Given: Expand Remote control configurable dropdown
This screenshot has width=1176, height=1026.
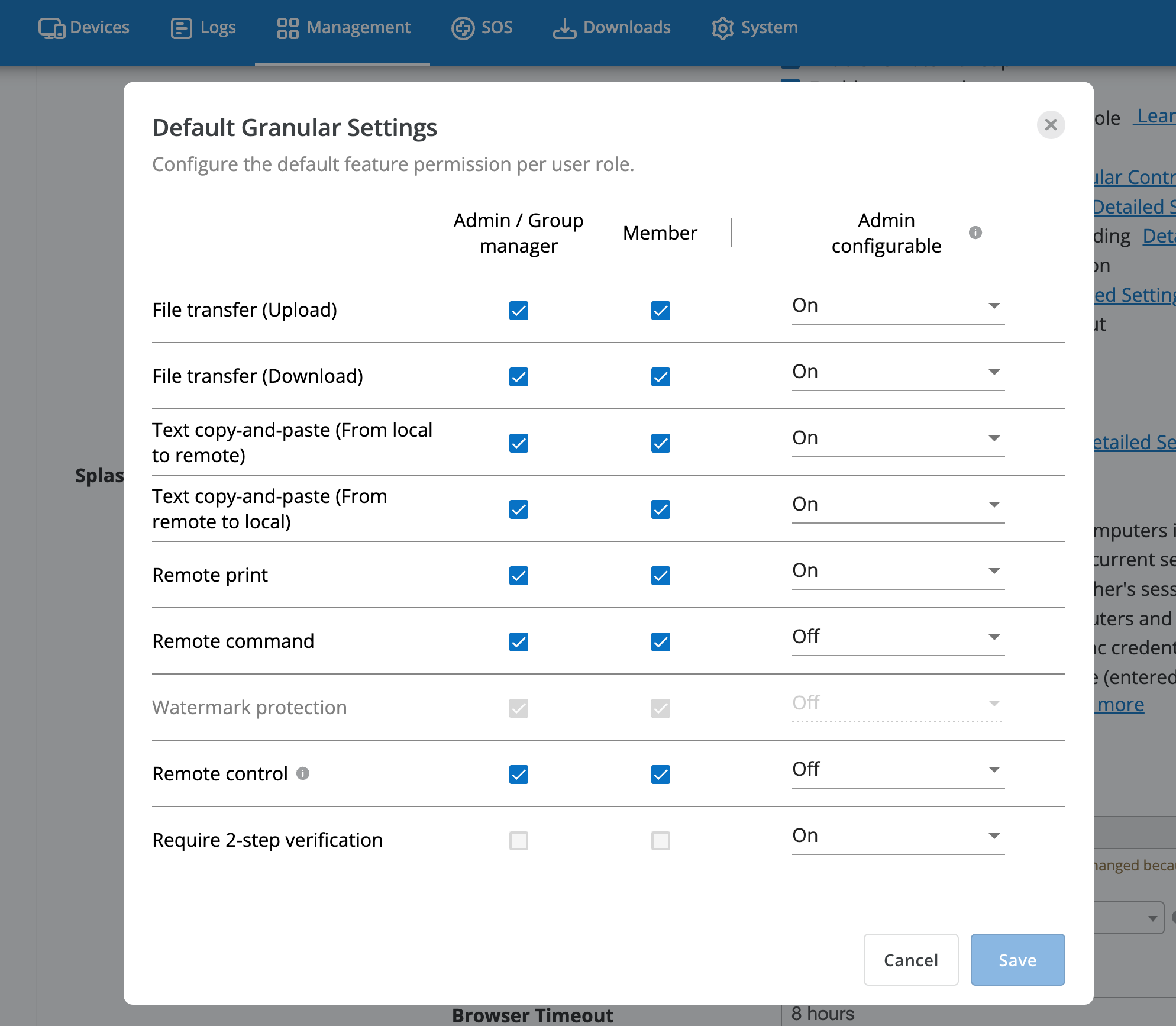Looking at the screenshot, I should tap(898, 770).
